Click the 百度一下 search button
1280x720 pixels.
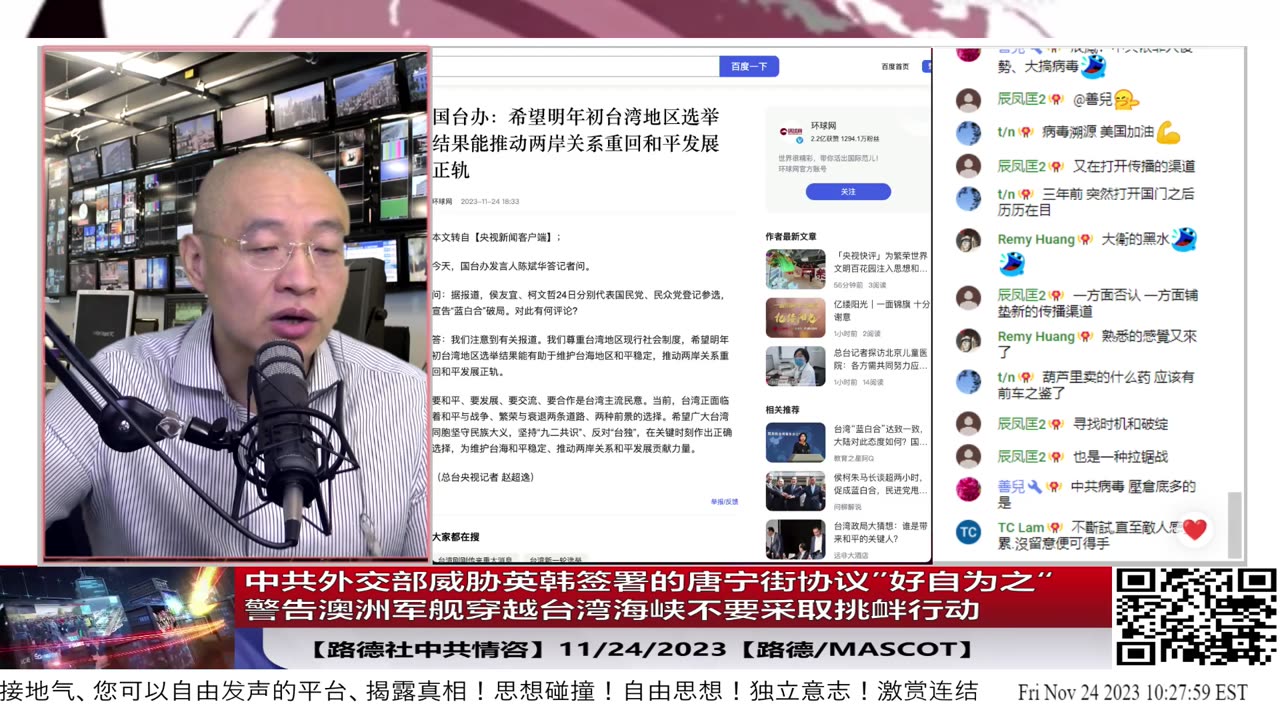(x=749, y=66)
